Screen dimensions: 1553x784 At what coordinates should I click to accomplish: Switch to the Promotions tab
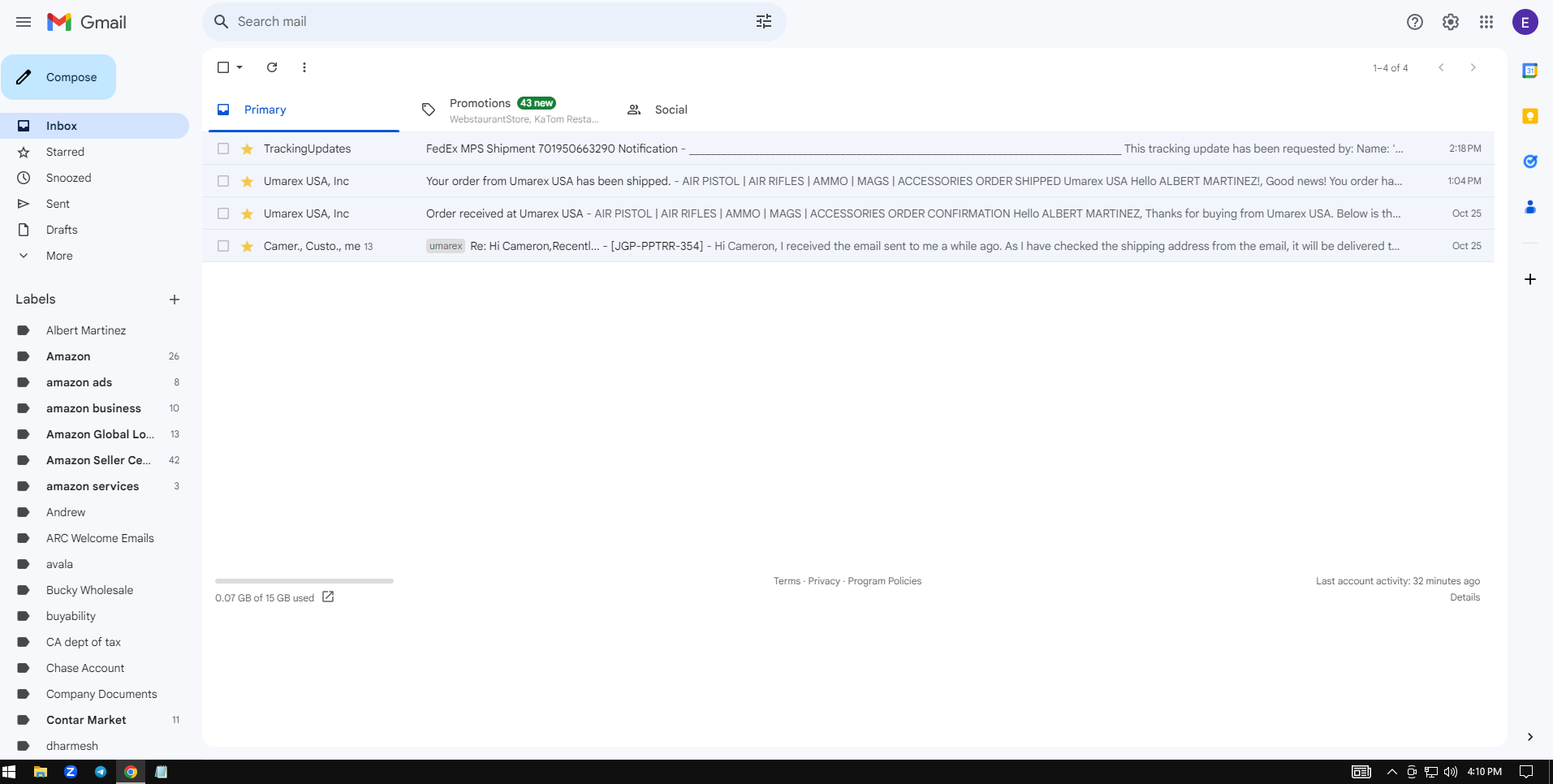click(510, 110)
